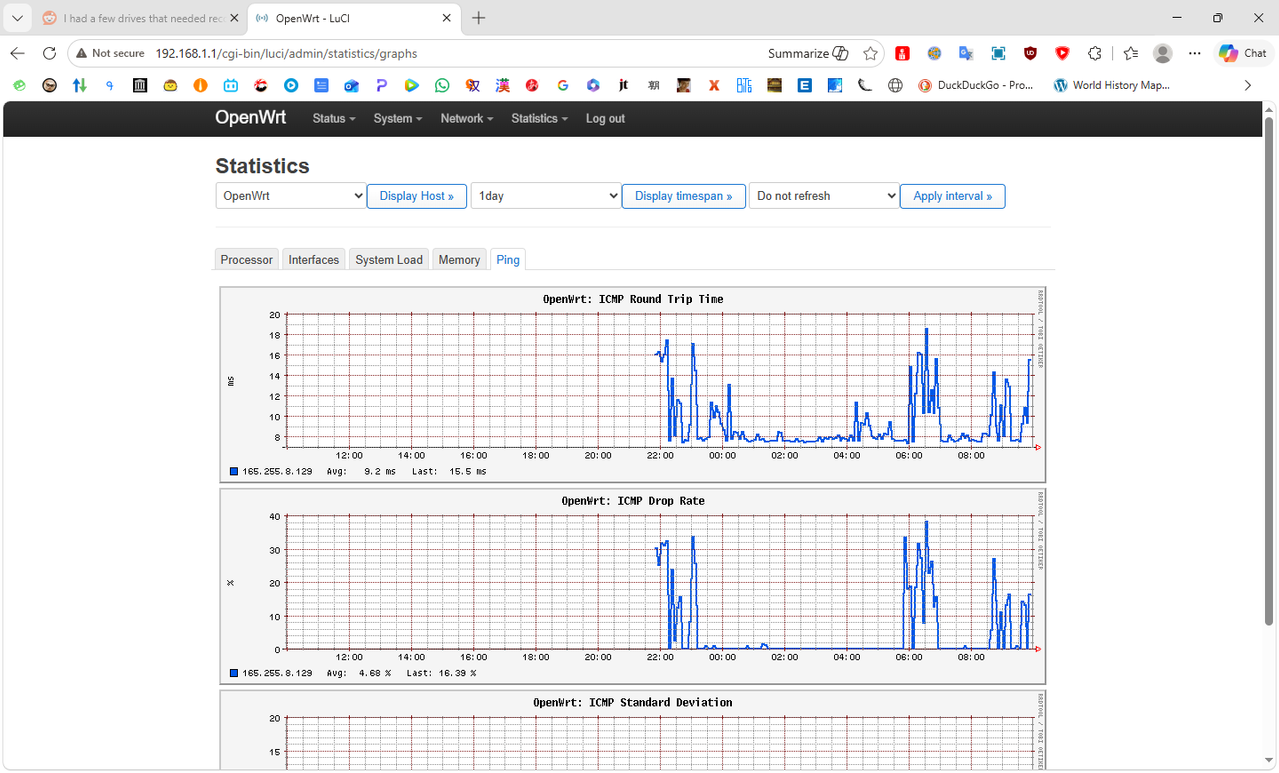Click the browser back arrow

click(x=17, y=53)
